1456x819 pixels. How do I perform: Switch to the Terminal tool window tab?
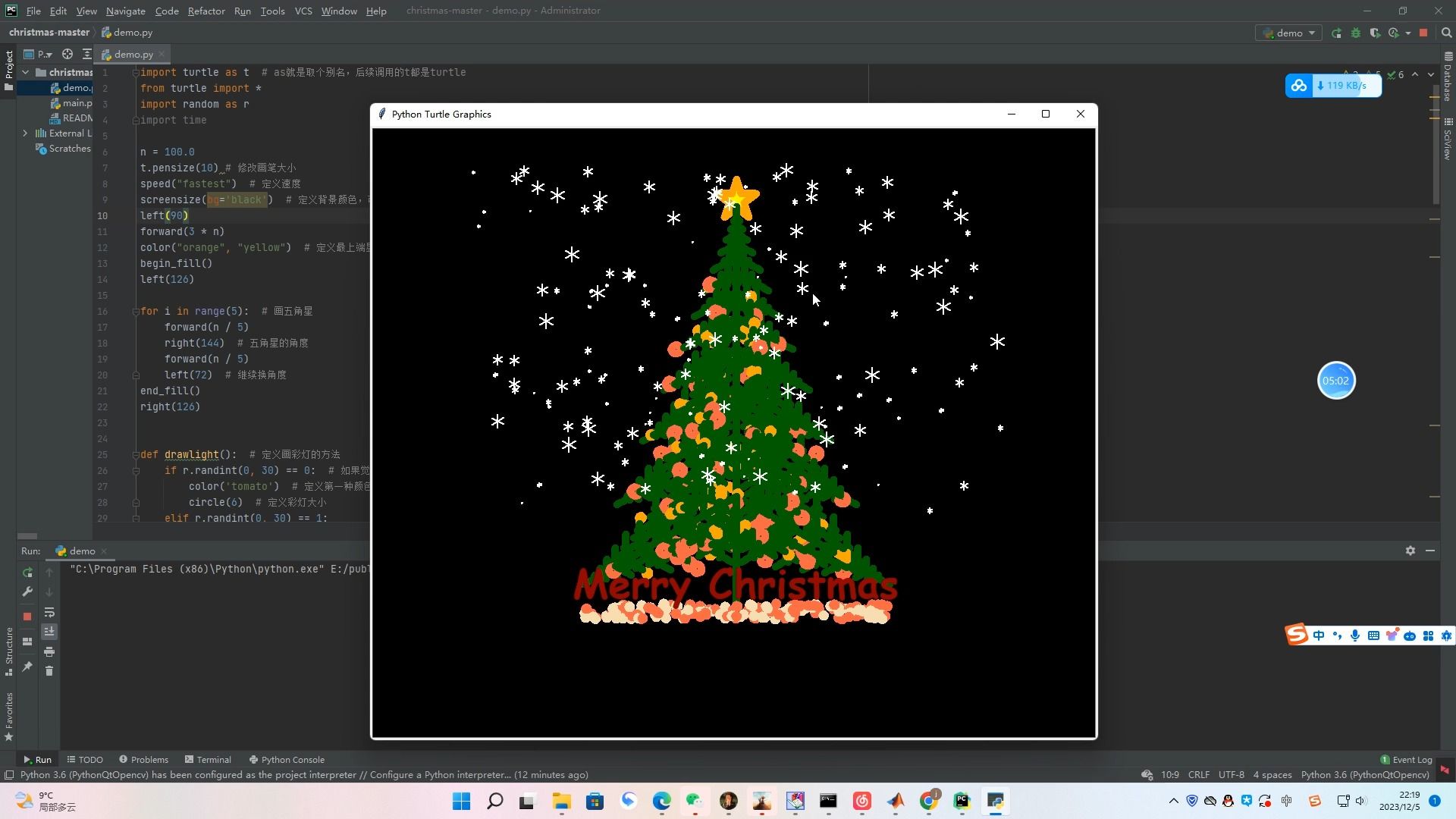pos(208,759)
